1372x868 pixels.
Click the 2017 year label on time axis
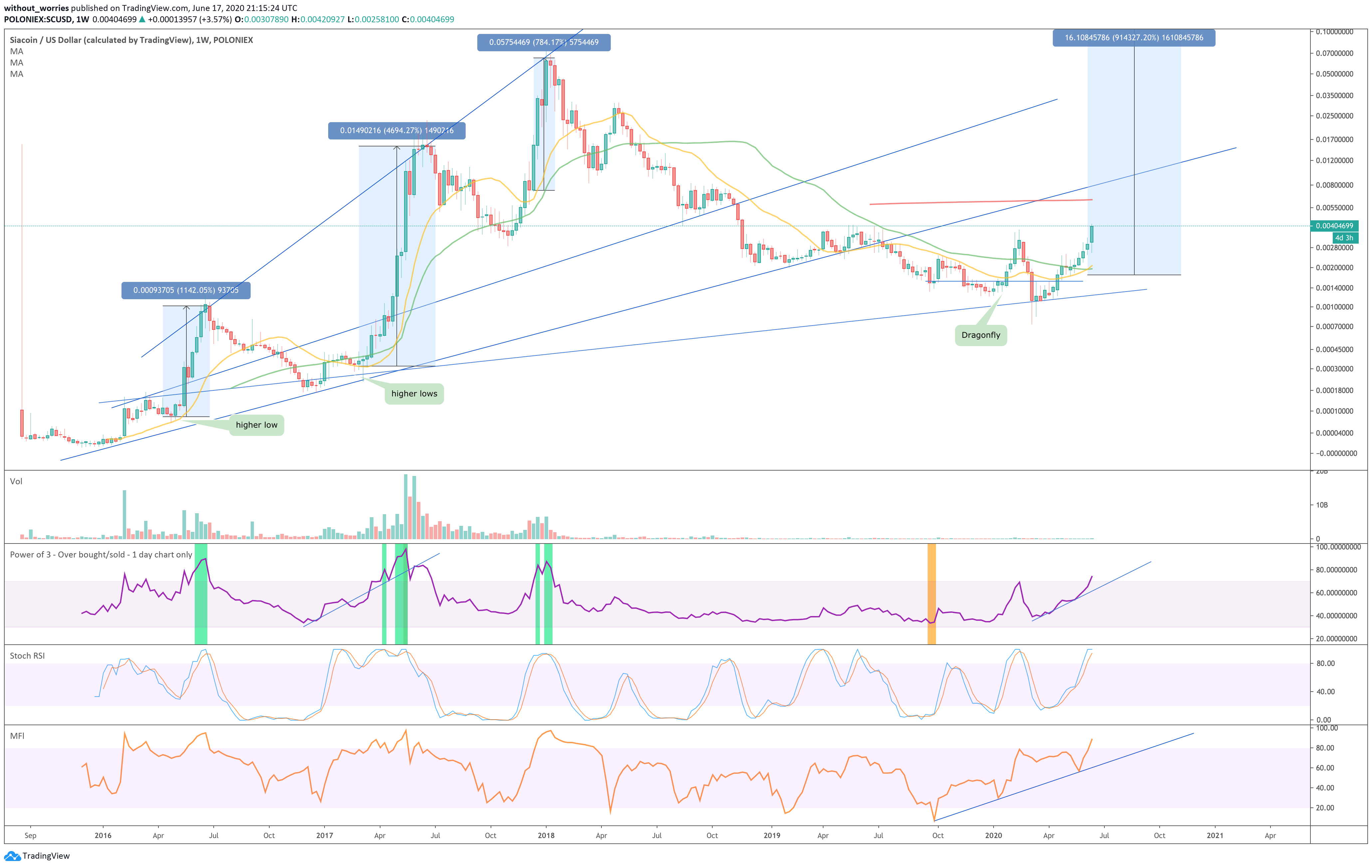coord(324,835)
